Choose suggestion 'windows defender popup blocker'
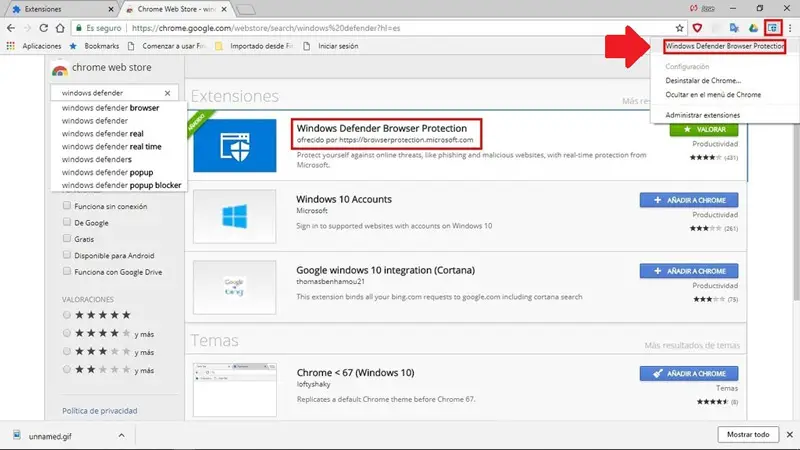This screenshot has width=800, height=450. (119, 185)
